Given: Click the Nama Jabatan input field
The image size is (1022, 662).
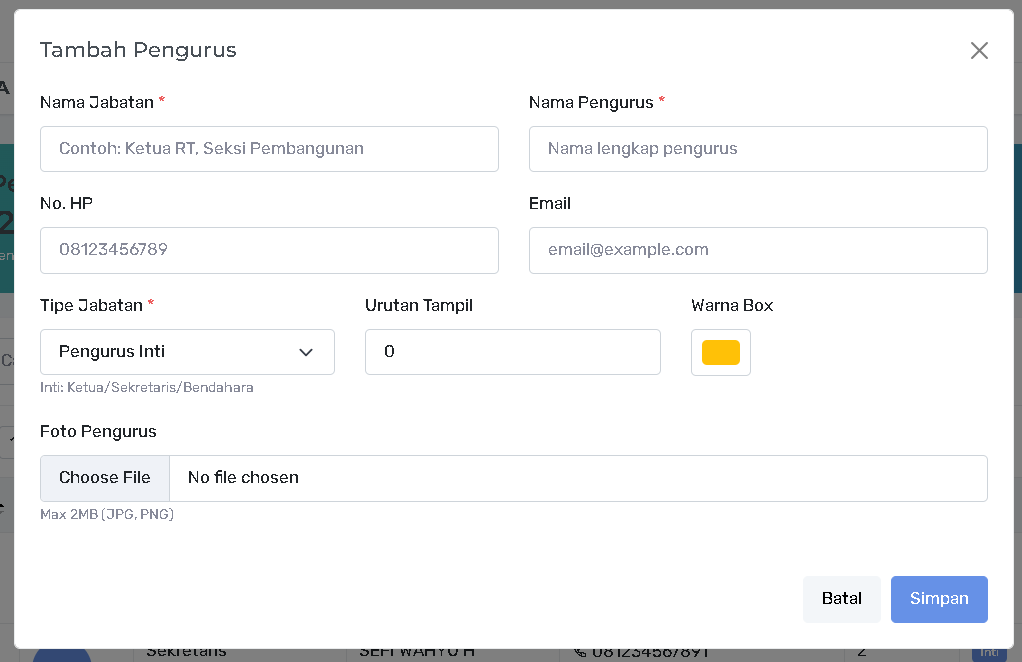Looking at the screenshot, I should click(269, 149).
